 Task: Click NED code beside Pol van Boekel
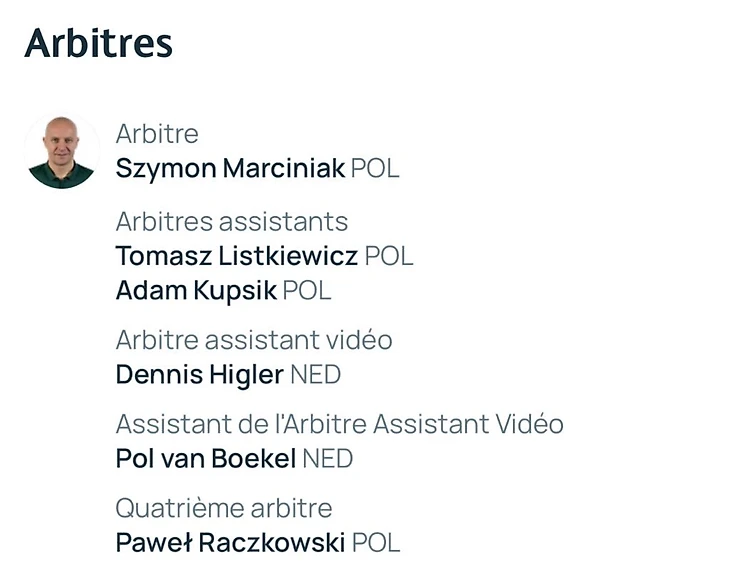(x=327, y=459)
